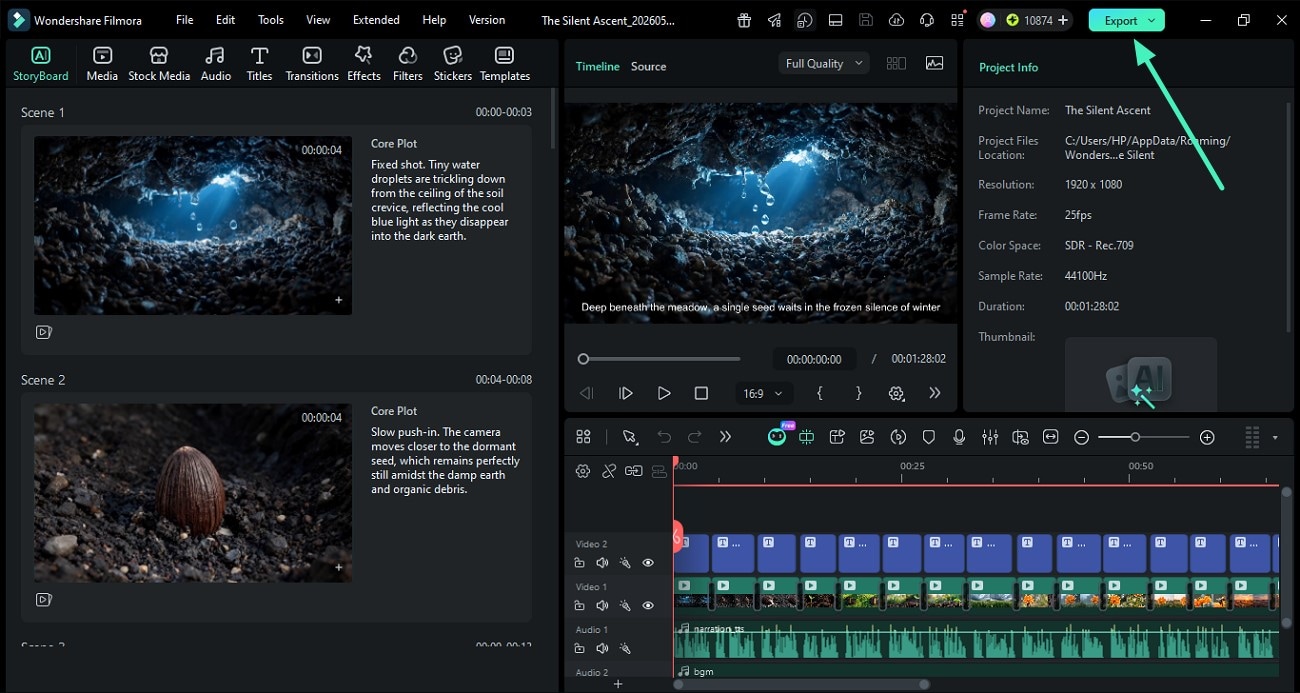Open the 16:9 aspect ratio dropdown
This screenshot has height=693, width=1300.
pos(762,393)
